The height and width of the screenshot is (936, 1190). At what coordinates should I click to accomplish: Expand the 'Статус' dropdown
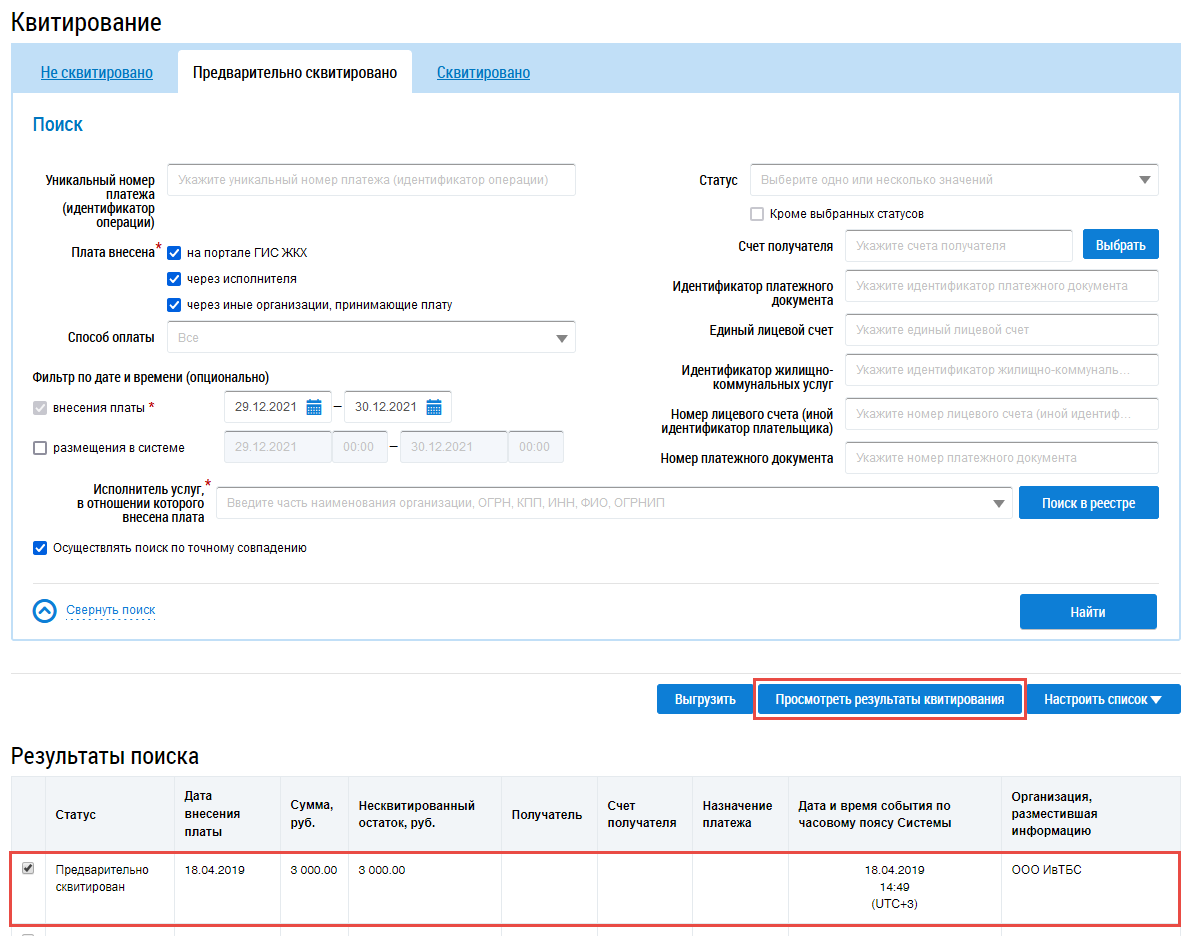click(x=1144, y=180)
